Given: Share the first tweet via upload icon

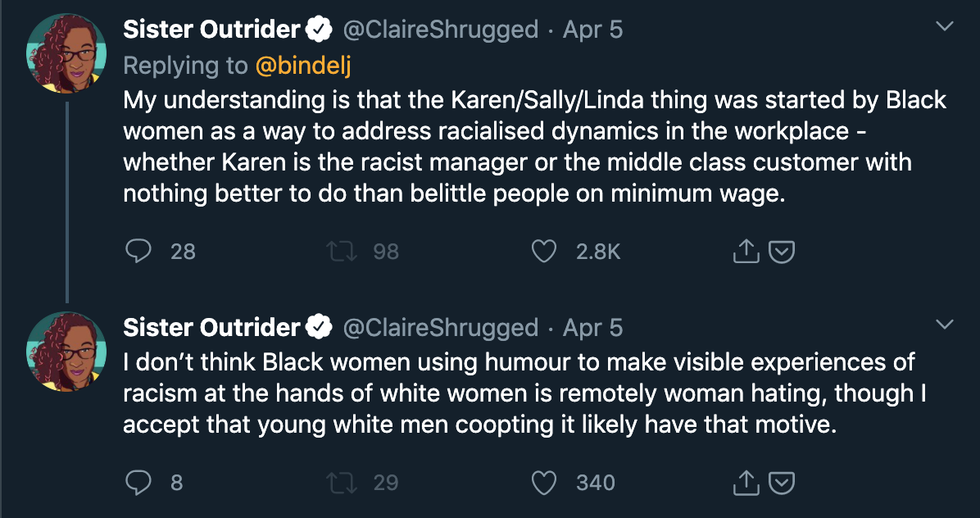Looking at the screenshot, I should click(746, 252).
